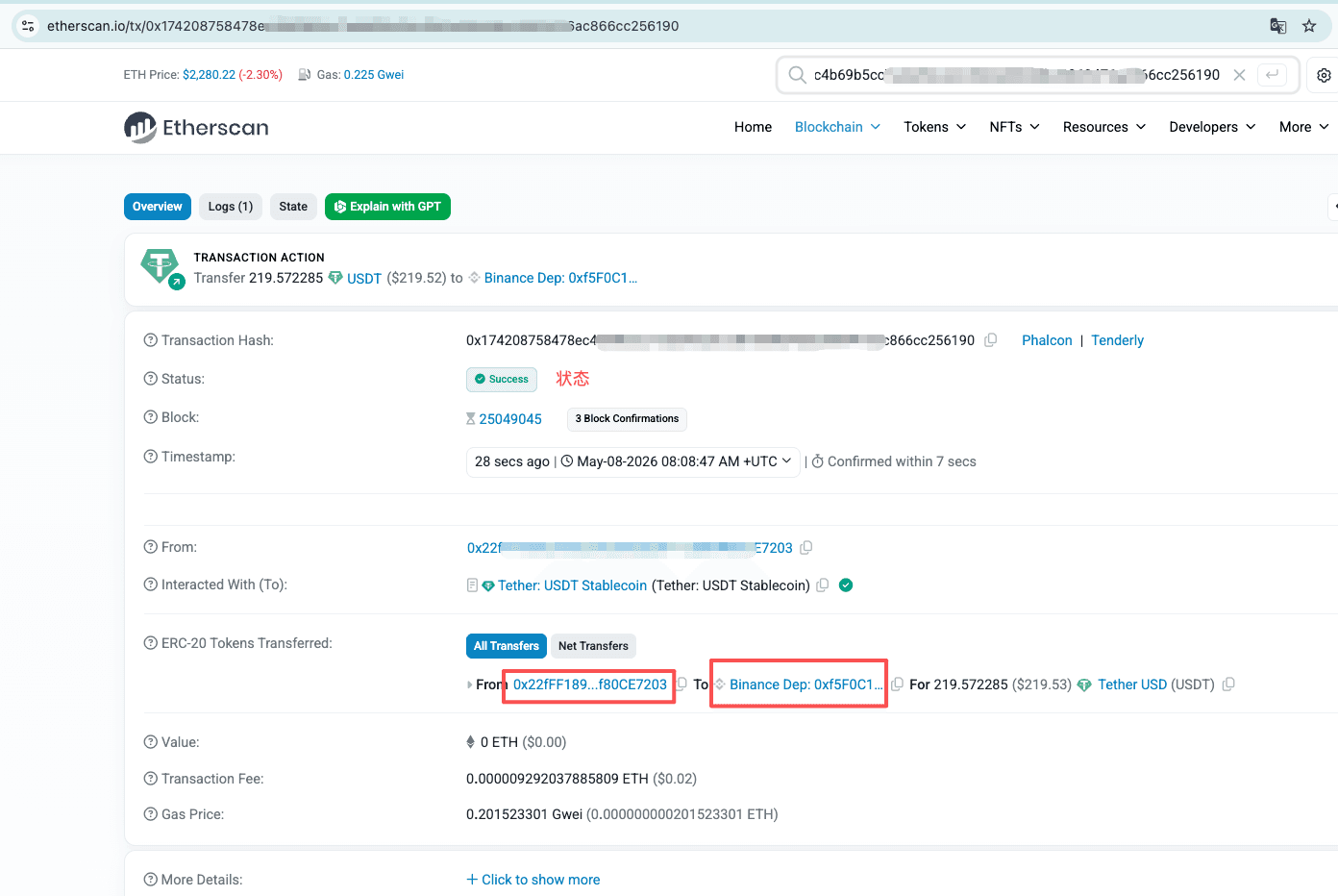Click the translate page icon in address bar
This screenshot has height=896, width=1338.
tap(1277, 26)
